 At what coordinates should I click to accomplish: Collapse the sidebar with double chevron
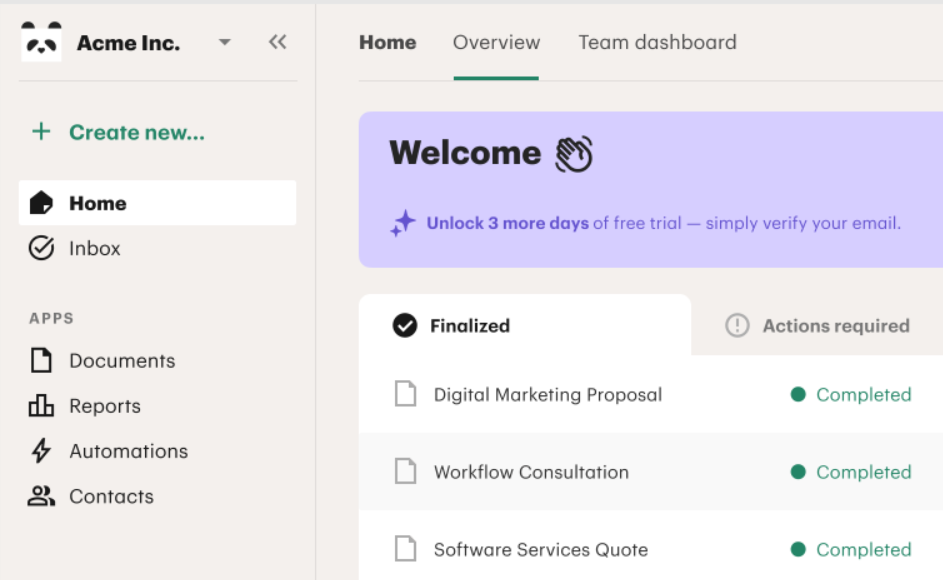click(x=277, y=42)
